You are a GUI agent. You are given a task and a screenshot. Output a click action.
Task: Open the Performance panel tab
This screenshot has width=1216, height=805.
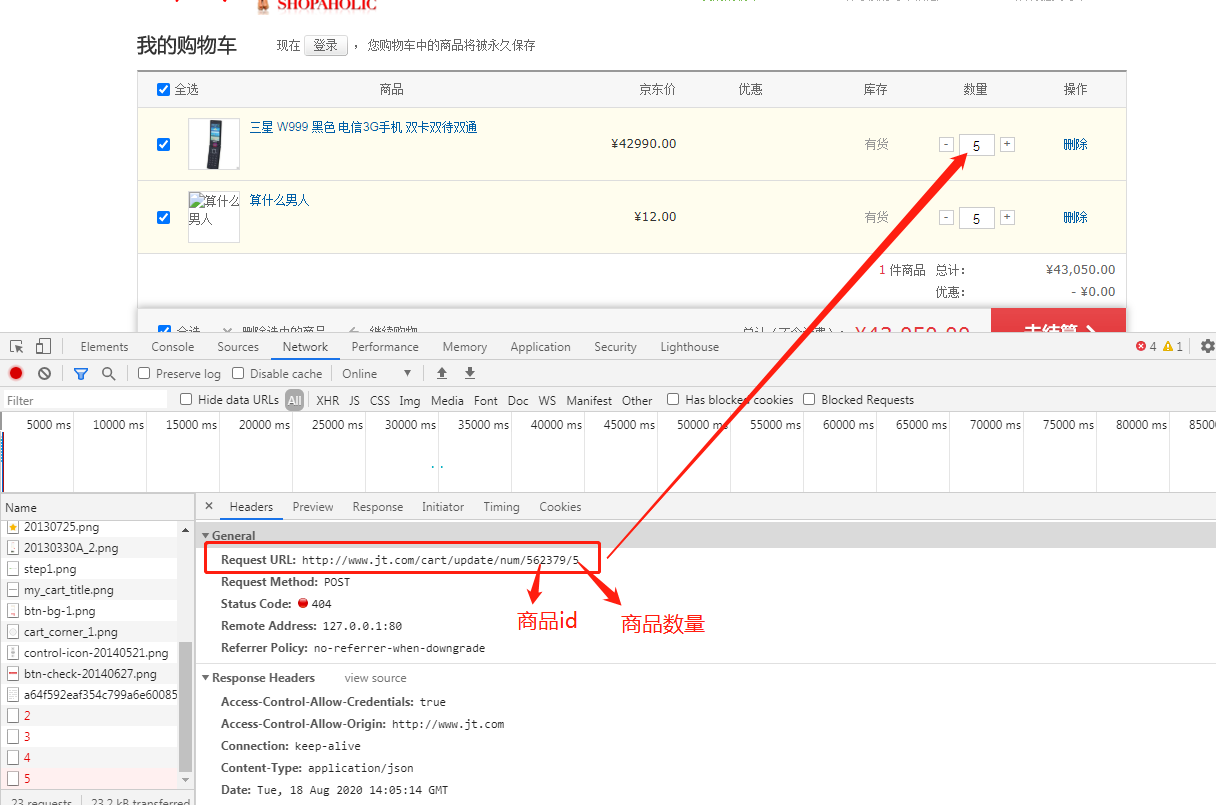coord(385,347)
